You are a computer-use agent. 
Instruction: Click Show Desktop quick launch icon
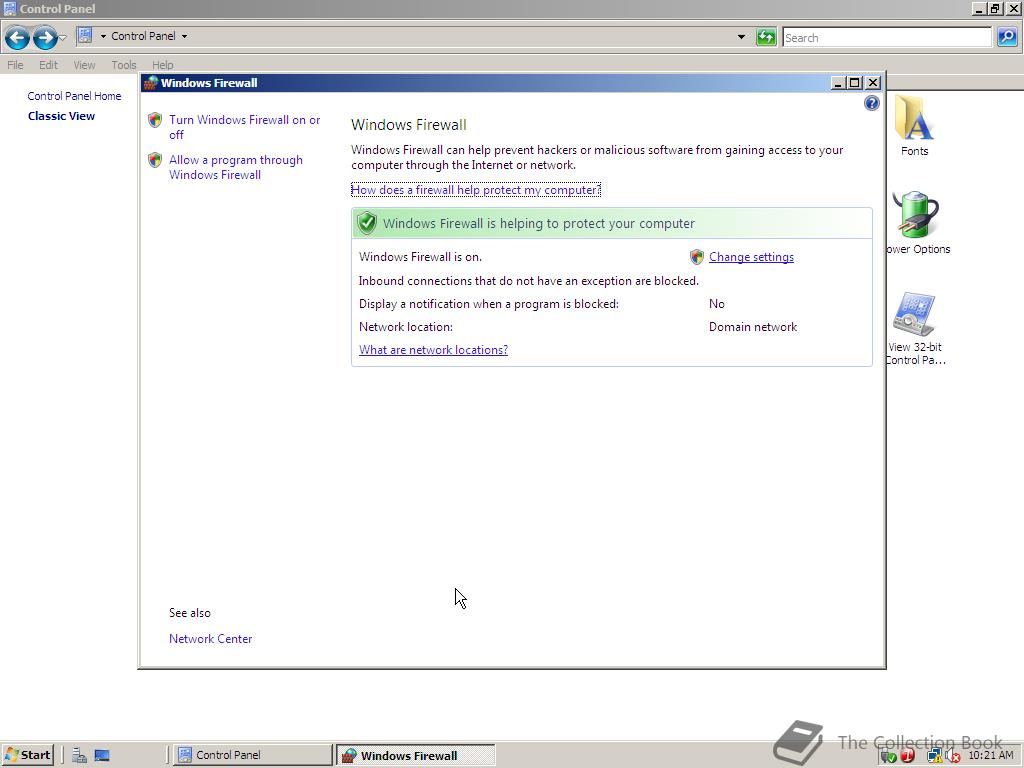click(102, 756)
